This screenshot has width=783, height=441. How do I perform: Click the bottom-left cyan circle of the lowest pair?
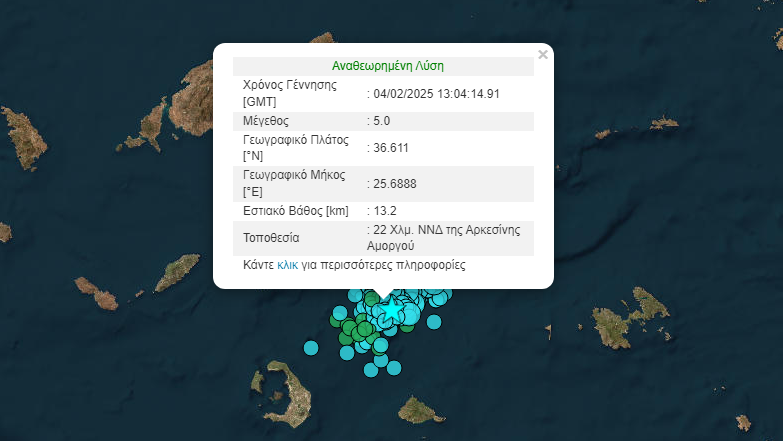point(371,369)
